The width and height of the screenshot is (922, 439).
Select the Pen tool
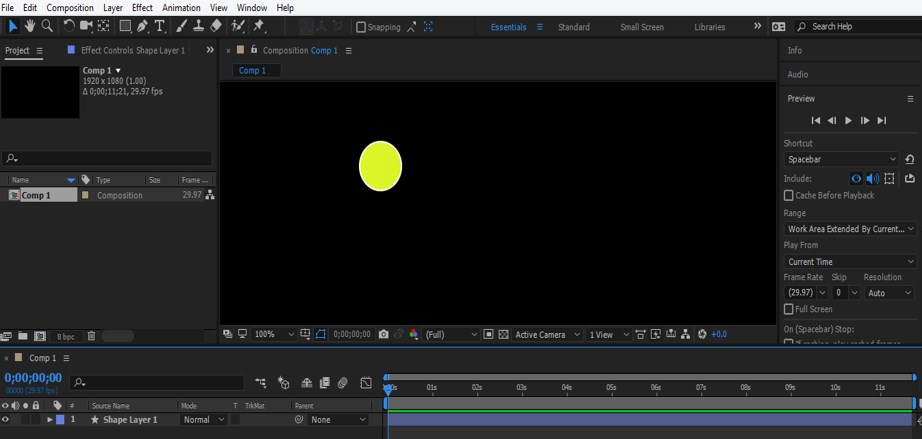[142, 26]
